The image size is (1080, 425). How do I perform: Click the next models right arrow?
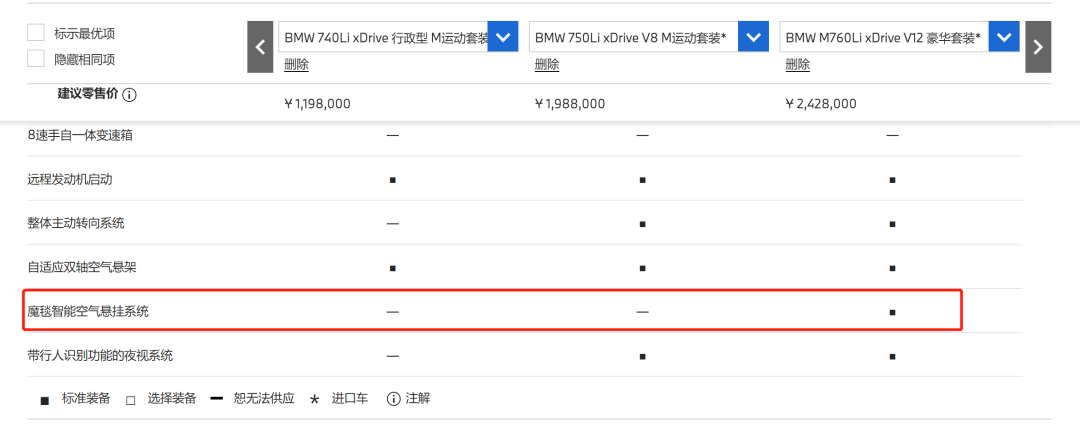coord(1038,47)
